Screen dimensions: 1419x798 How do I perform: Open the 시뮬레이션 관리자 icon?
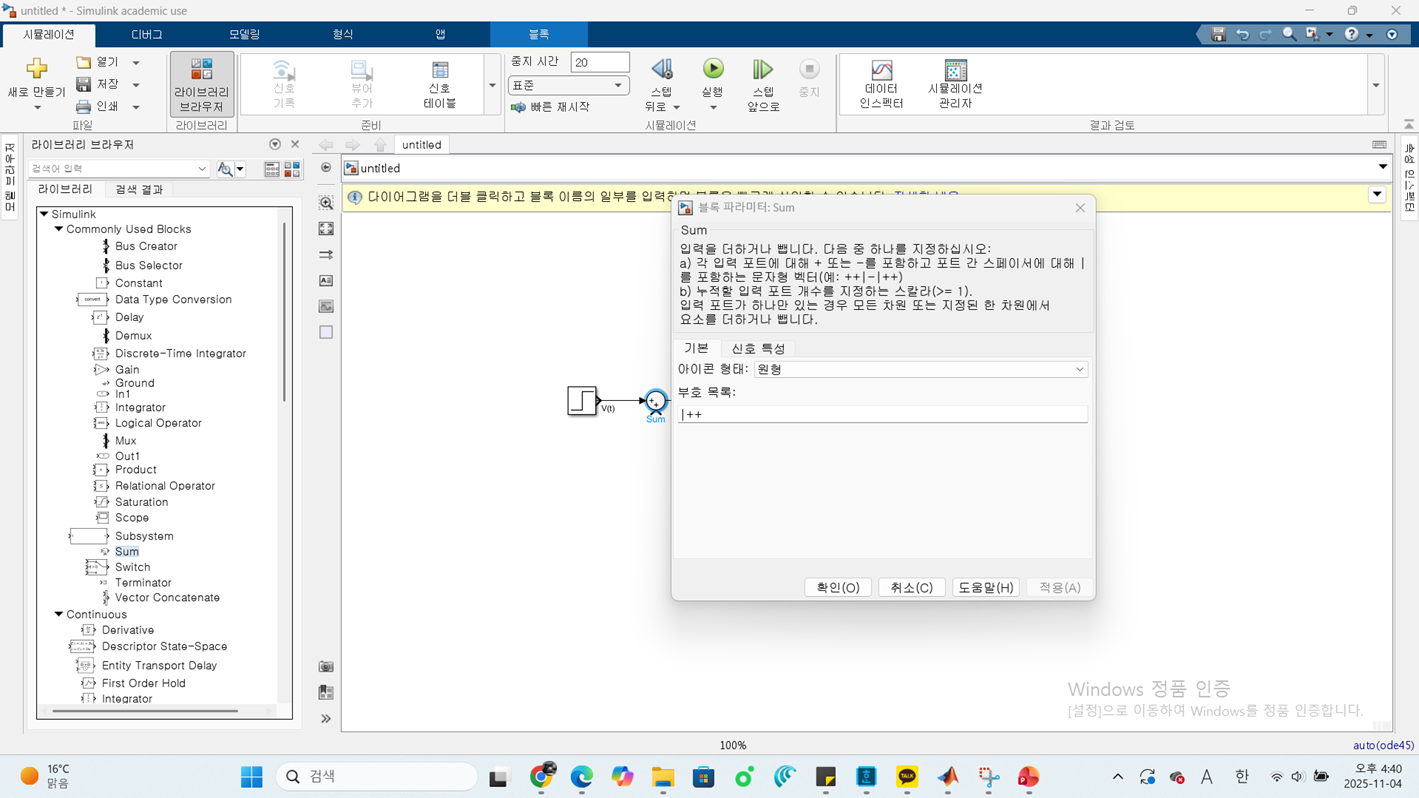pos(956,70)
